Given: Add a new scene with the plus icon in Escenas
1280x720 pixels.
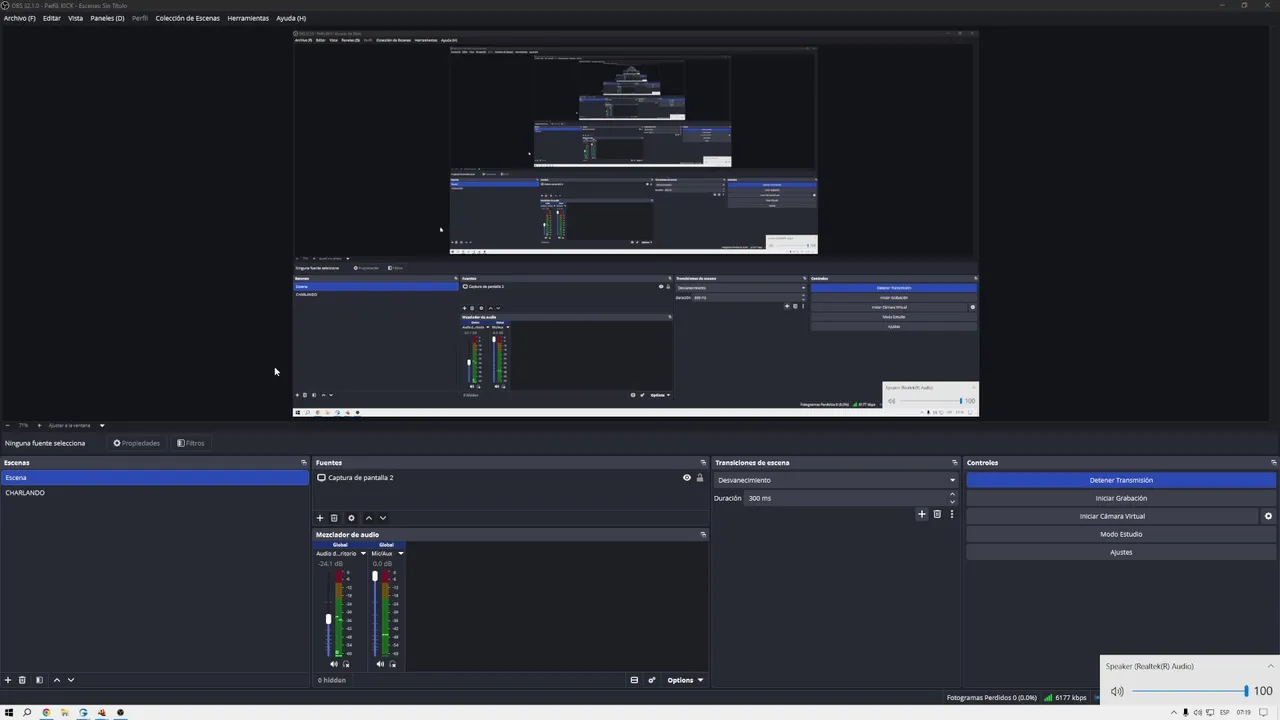Looking at the screenshot, I should (8, 680).
